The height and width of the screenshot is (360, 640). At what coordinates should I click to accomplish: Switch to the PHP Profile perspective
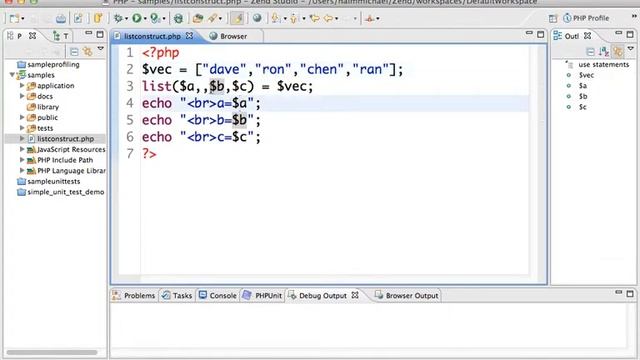(x=586, y=18)
